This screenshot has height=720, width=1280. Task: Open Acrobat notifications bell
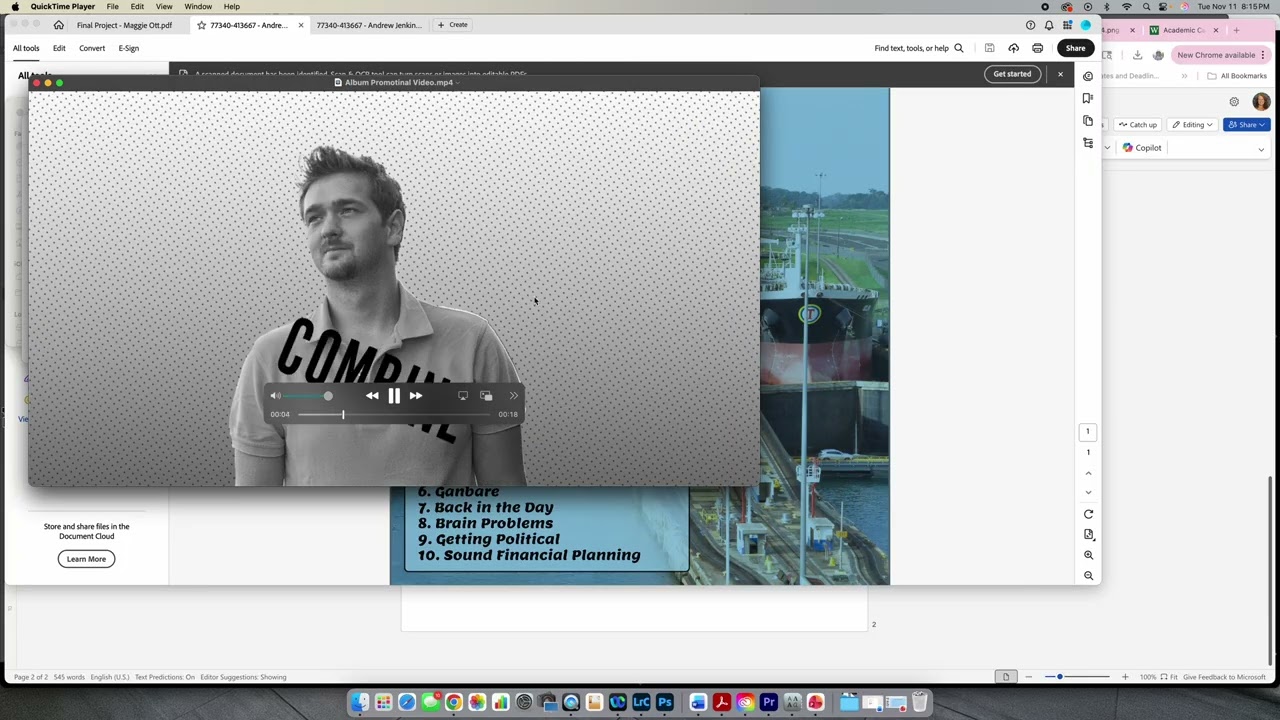(1049, 25)
